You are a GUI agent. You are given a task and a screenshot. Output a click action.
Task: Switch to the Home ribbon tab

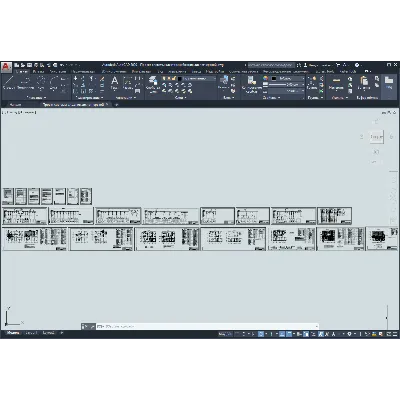22,72
